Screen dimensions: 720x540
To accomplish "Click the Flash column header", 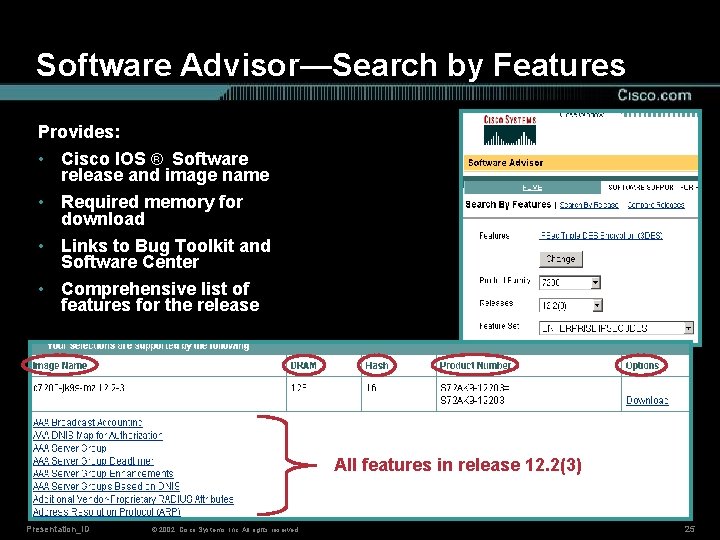I will (x=377, y=366).
